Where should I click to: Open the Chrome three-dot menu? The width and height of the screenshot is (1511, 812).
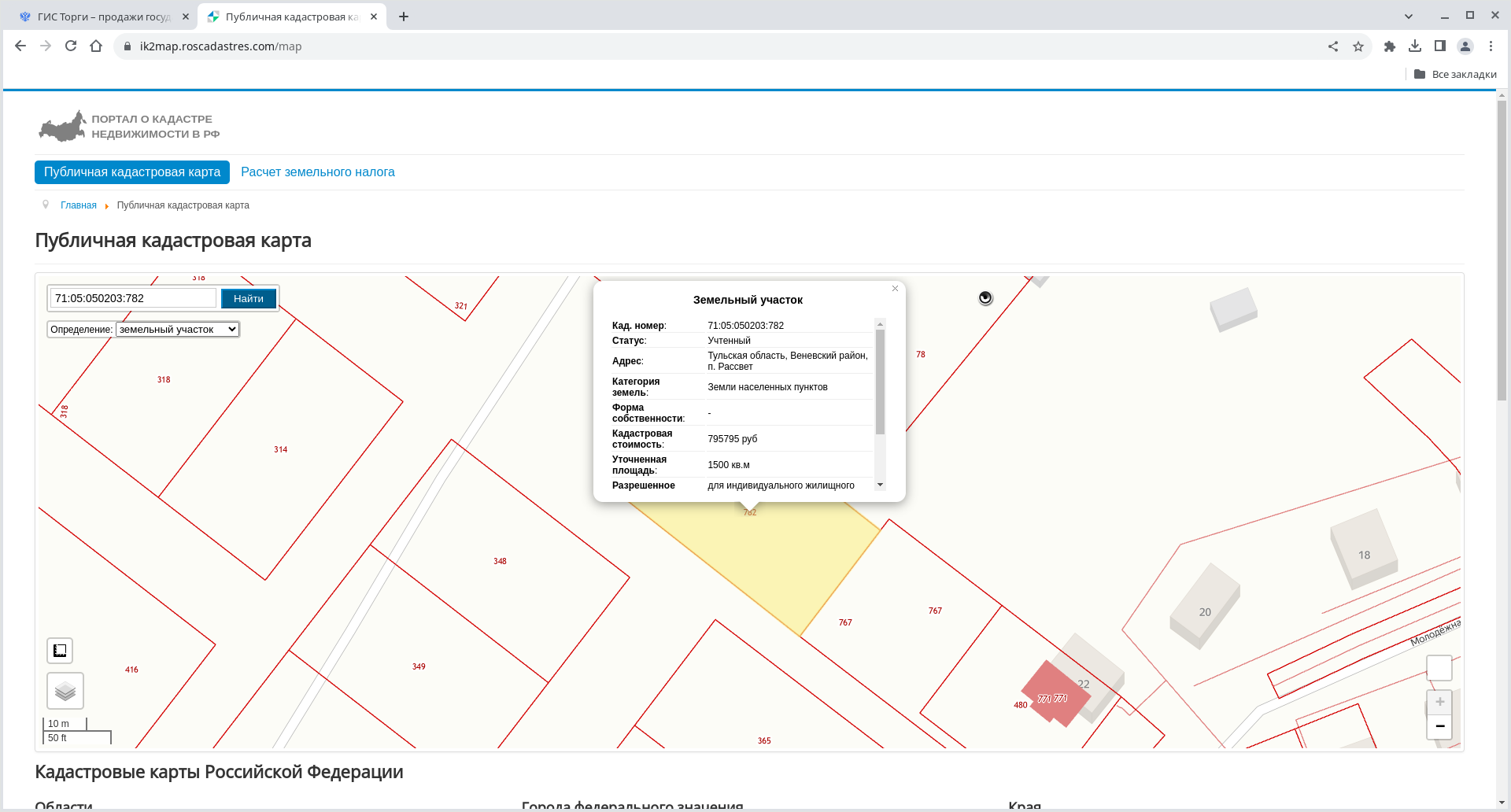(1491, 46)
